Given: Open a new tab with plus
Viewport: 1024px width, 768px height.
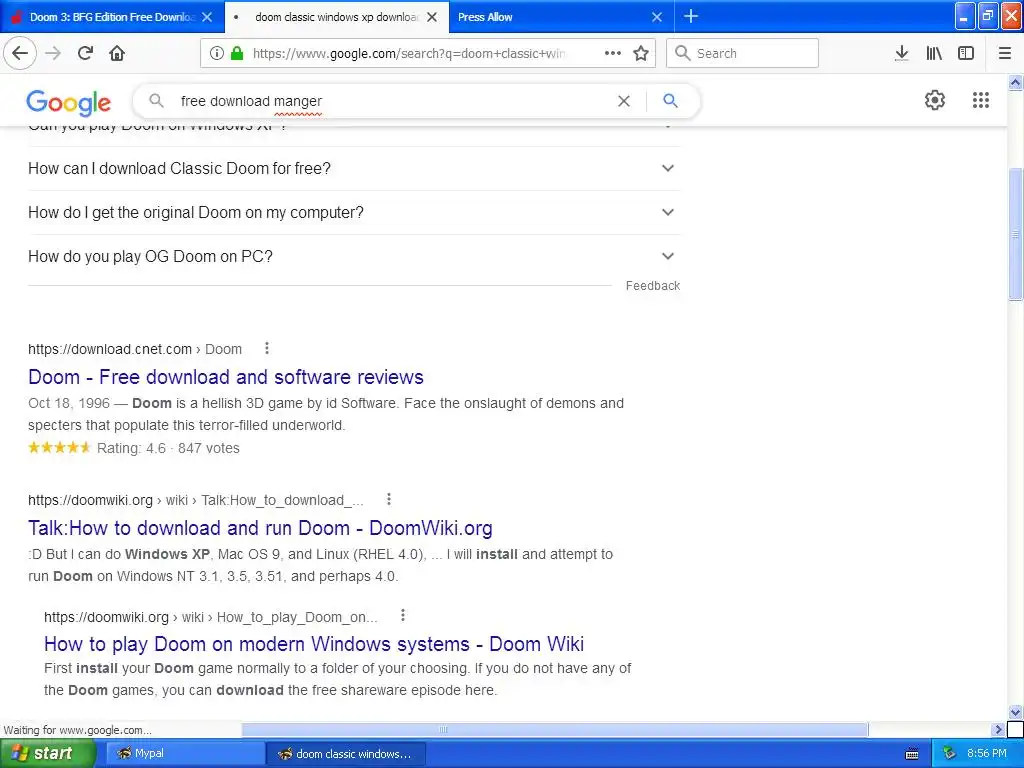Looking at the screenshot, I should click(x=691, y=16).
